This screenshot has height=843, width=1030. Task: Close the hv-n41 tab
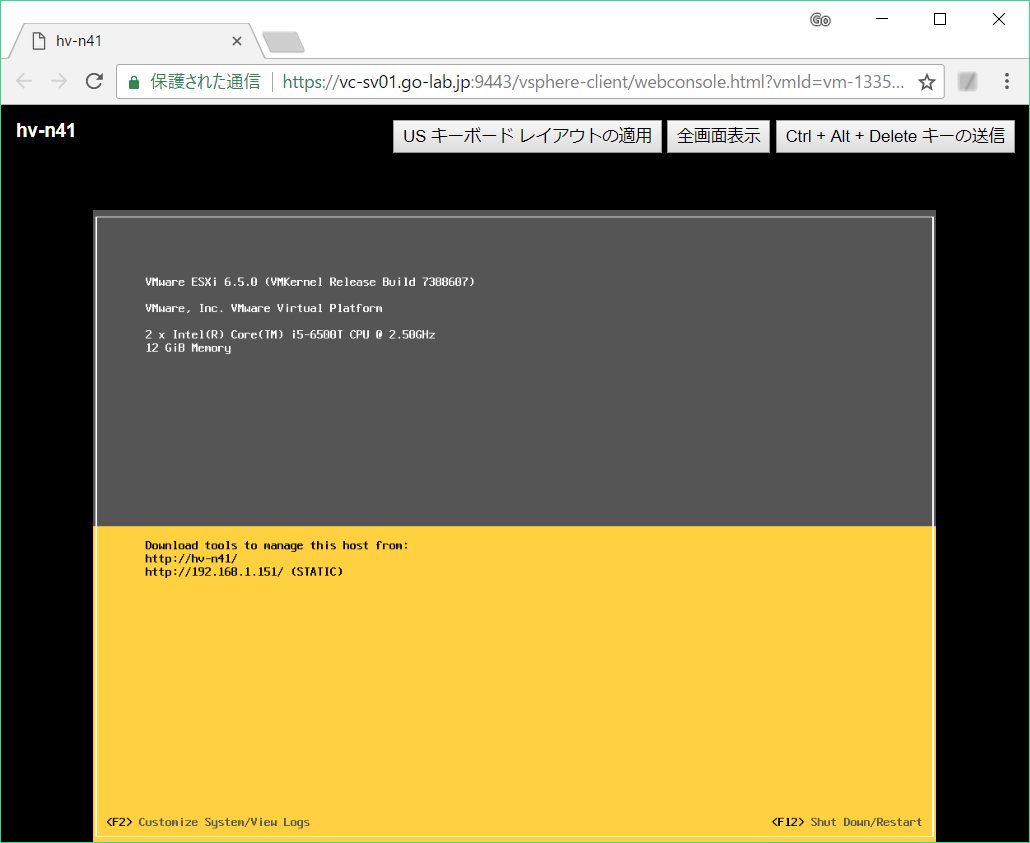click(237, 41)
